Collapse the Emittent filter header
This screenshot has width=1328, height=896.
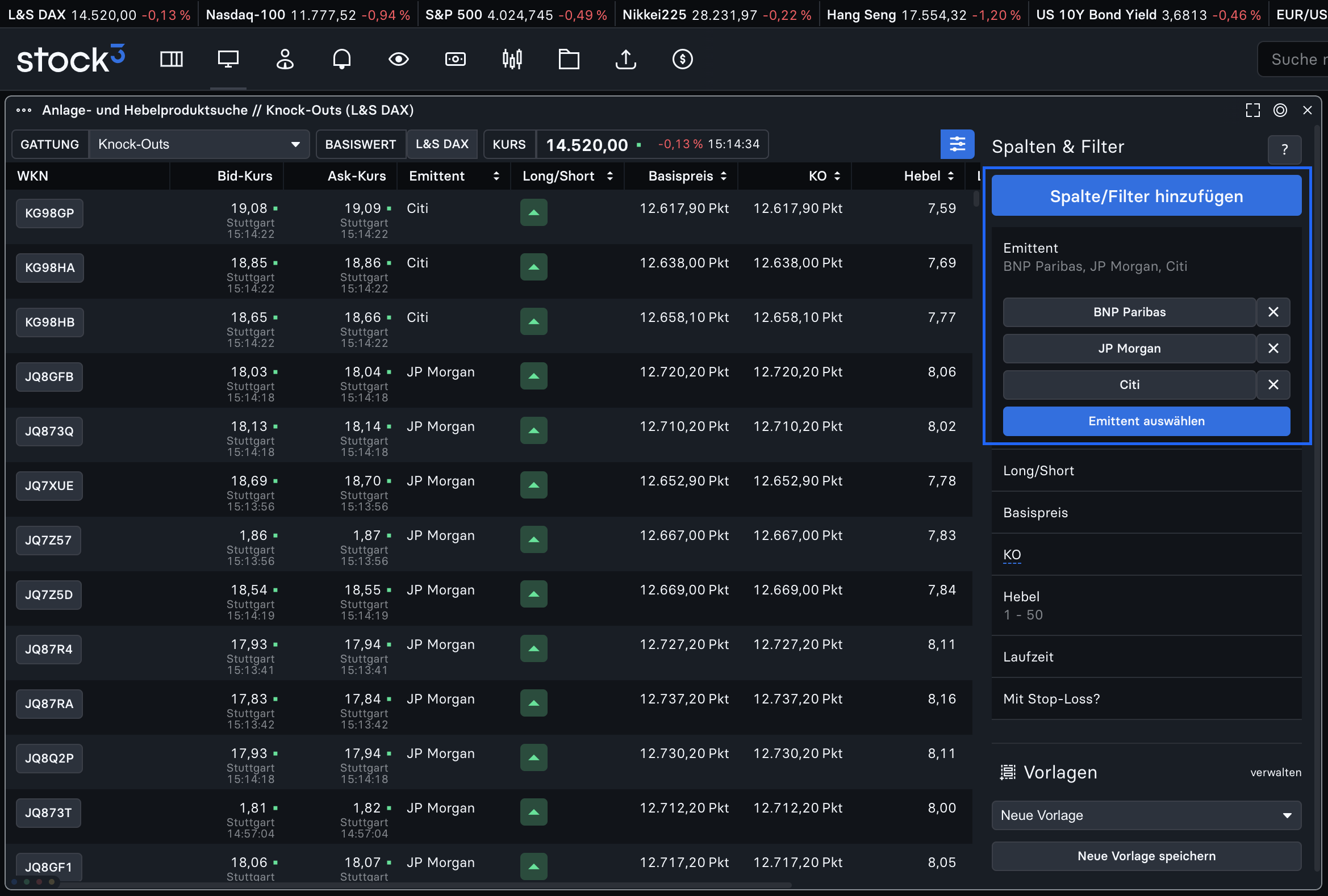pos(1146,257)
